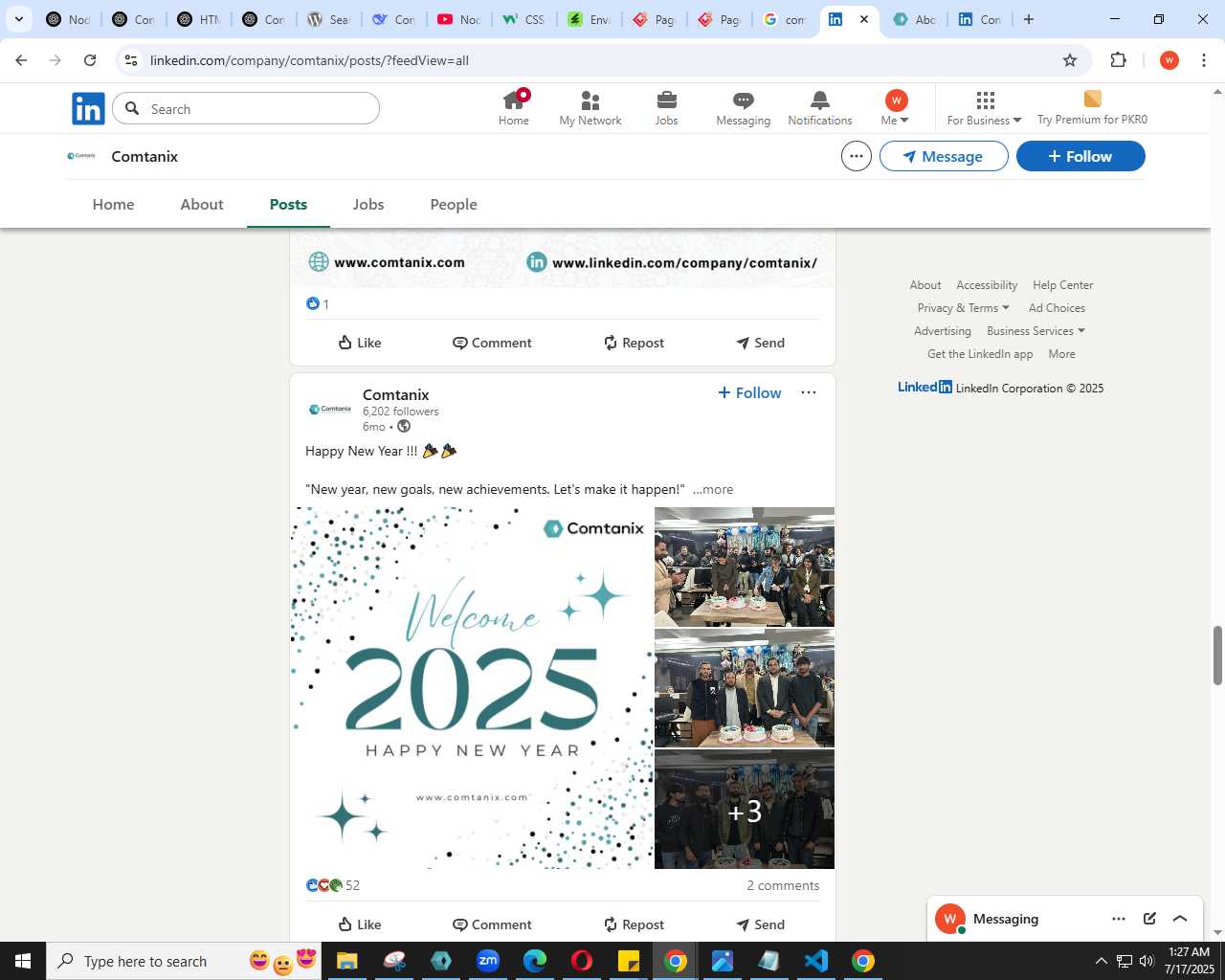Open File Explorer from the taskbar
1225x980 pixels.
(346, 961)
